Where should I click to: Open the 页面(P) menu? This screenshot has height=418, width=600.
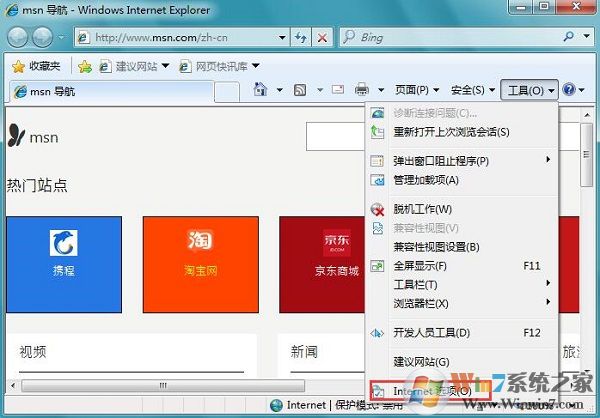coord(417,90)
